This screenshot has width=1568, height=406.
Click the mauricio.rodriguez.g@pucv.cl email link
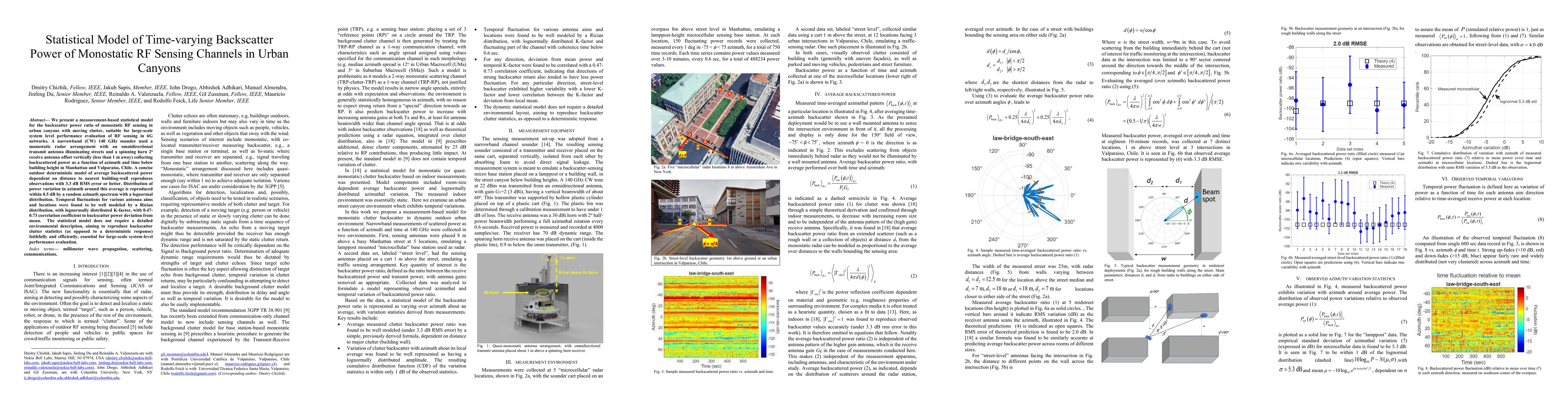tap(250, 364)
